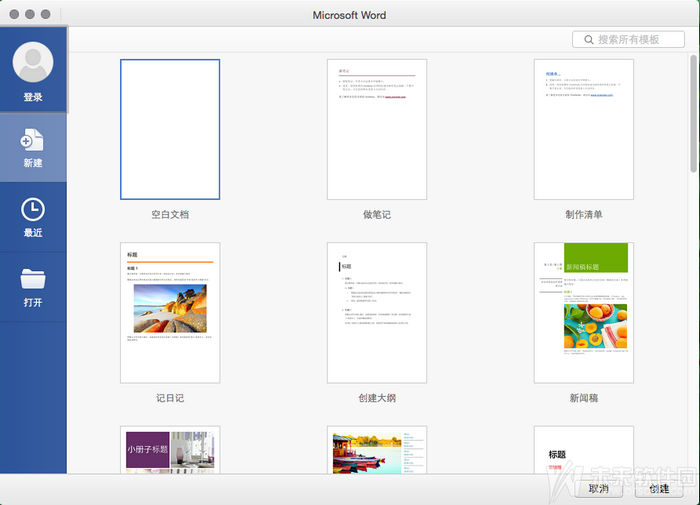Choose the 做笔记 template thumbnail
Image resolution: width=700 pixels, height=505 pixels.
pyautogui.click(x=377, y=129)
